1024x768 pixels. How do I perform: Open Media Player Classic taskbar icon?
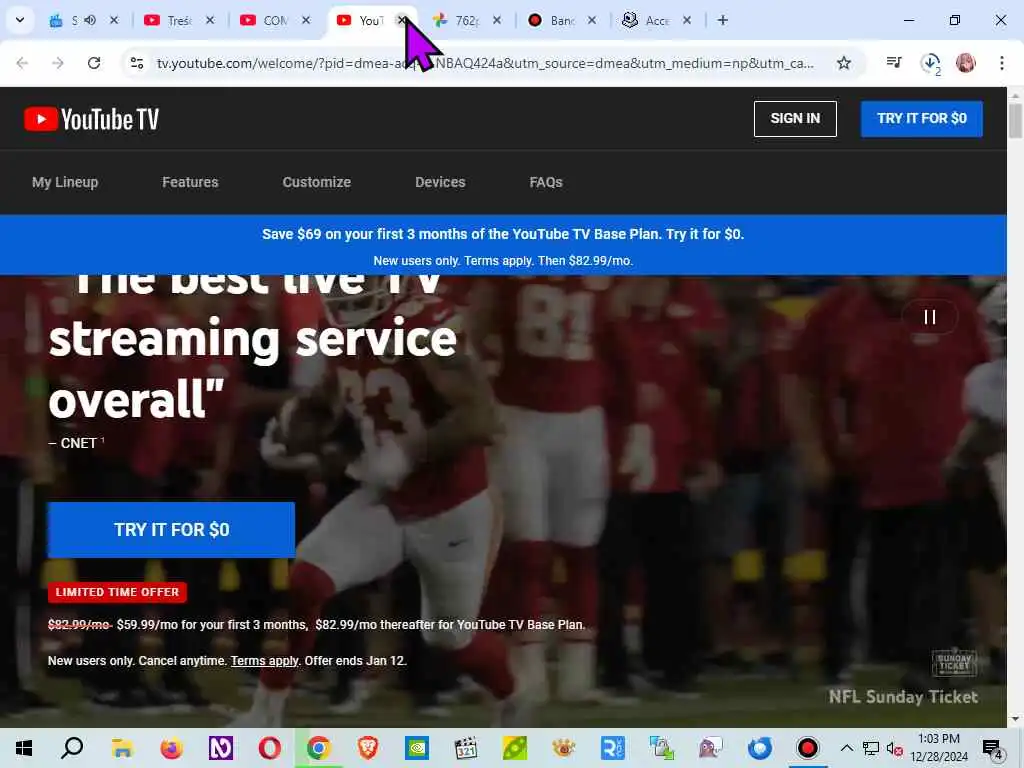tap(466, 748)
